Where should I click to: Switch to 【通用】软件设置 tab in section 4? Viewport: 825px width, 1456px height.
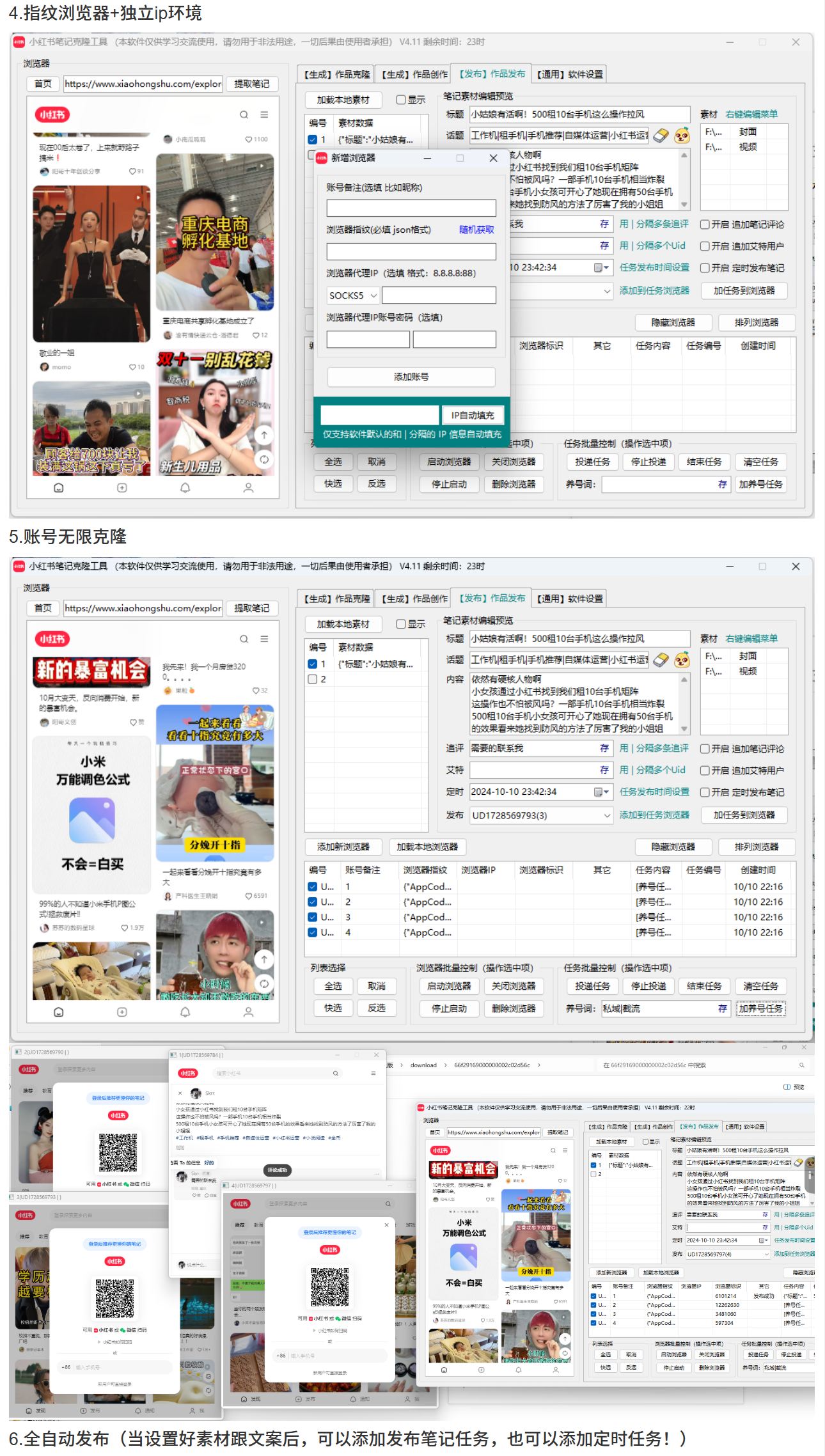(570, 74)
